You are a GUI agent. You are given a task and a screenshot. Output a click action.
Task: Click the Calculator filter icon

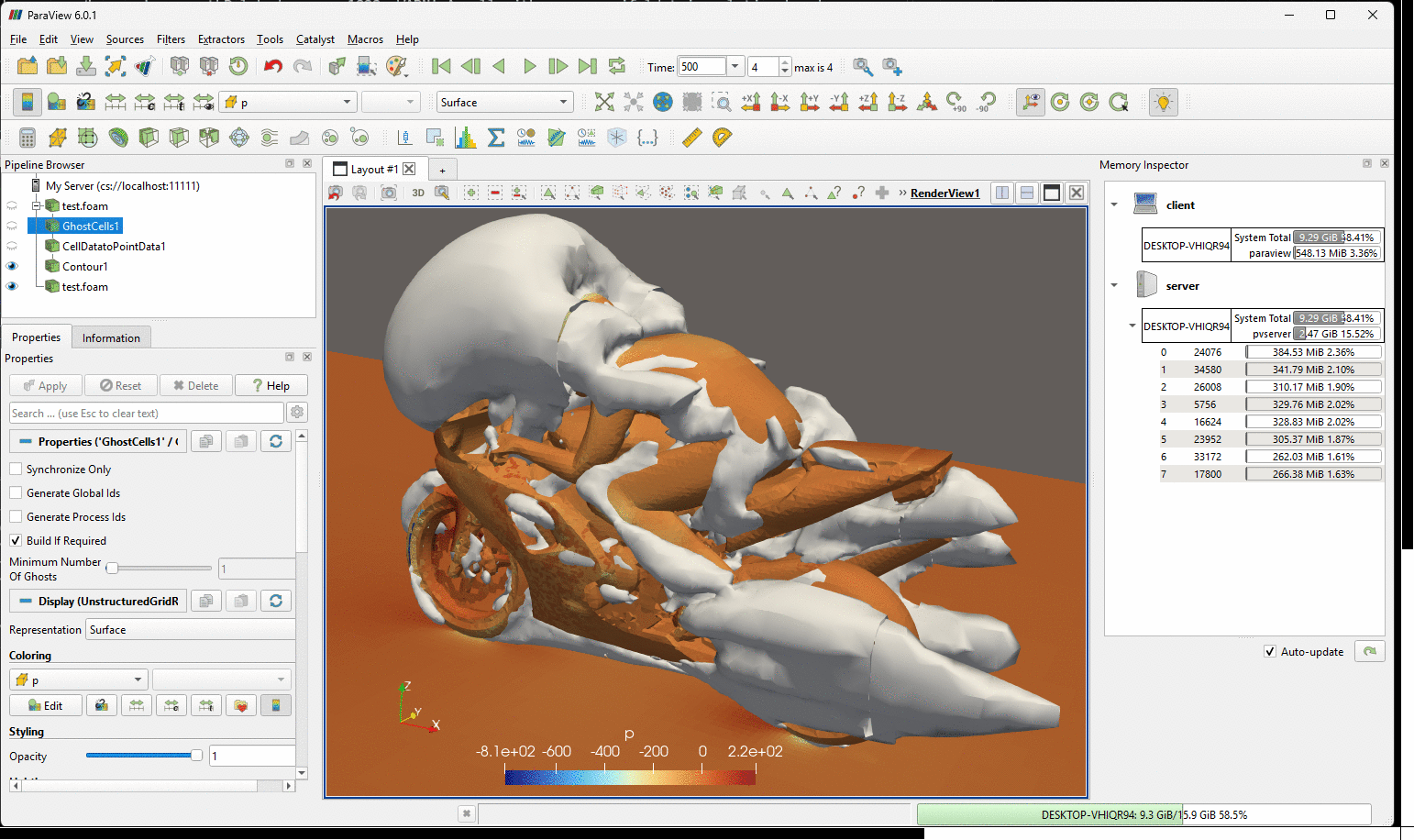pyautogui.click(x=28, y=138)
